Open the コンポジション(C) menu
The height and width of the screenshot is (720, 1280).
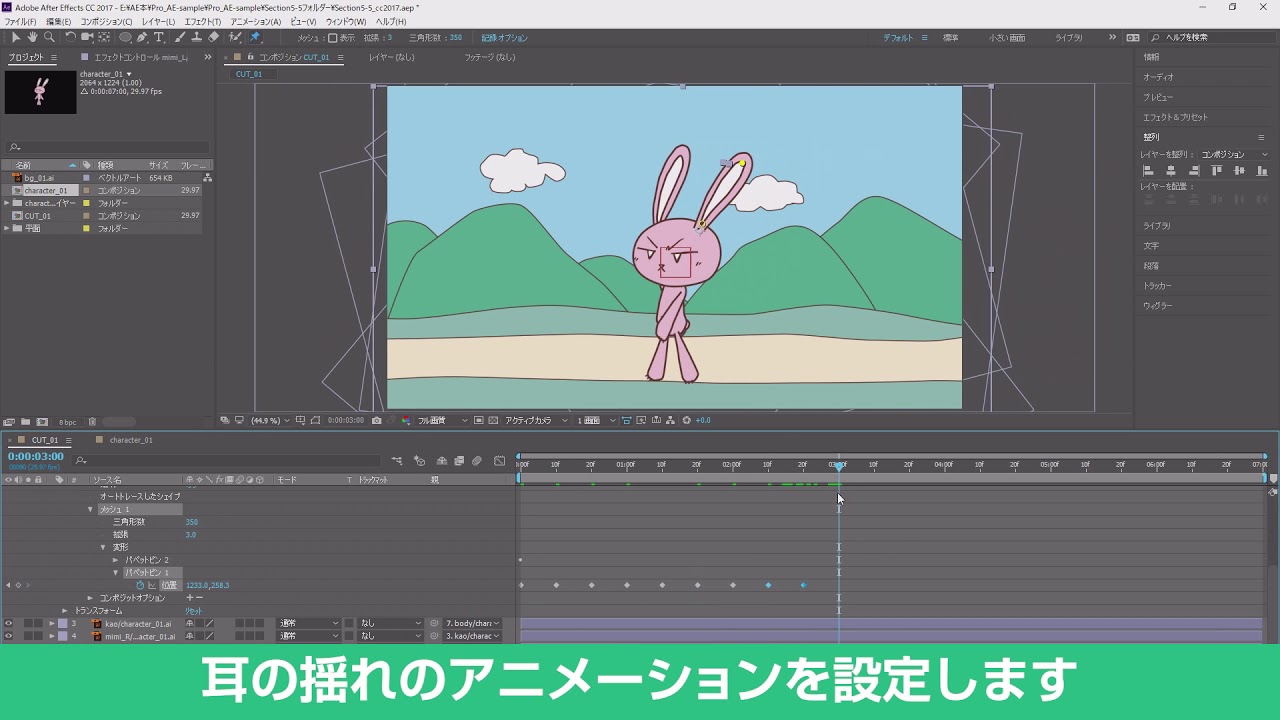pos(105,21)
